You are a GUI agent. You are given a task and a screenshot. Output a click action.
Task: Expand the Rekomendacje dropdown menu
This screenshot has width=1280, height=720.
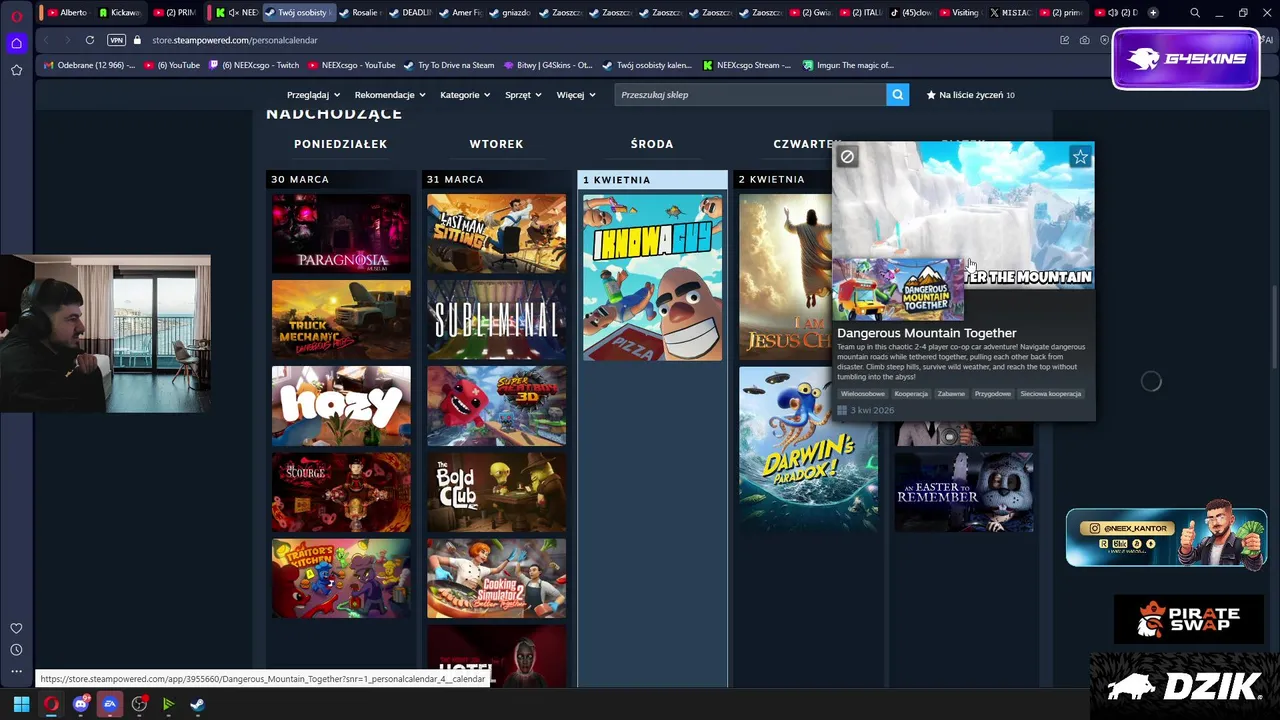390,95
